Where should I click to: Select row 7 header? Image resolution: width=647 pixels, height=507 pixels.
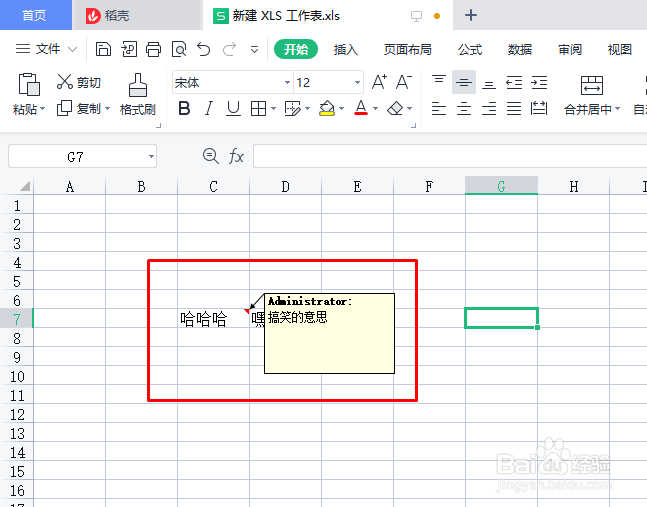tap(17, 318)
